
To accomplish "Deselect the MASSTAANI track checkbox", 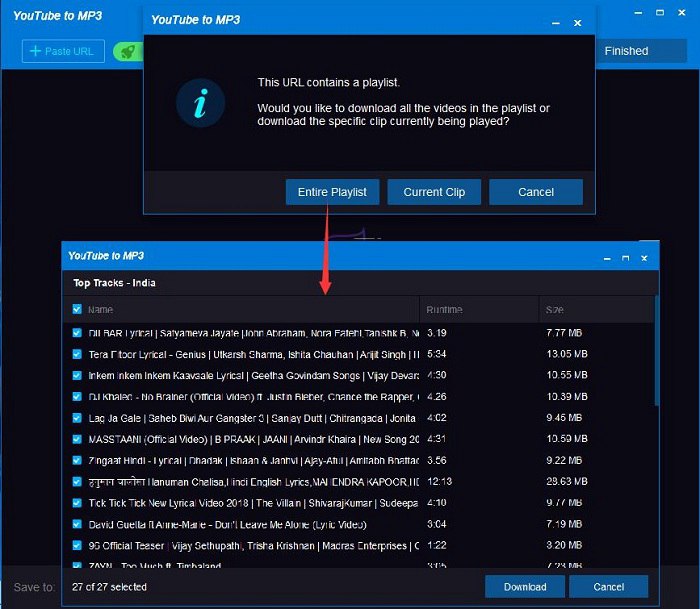I will pos(77,439).
